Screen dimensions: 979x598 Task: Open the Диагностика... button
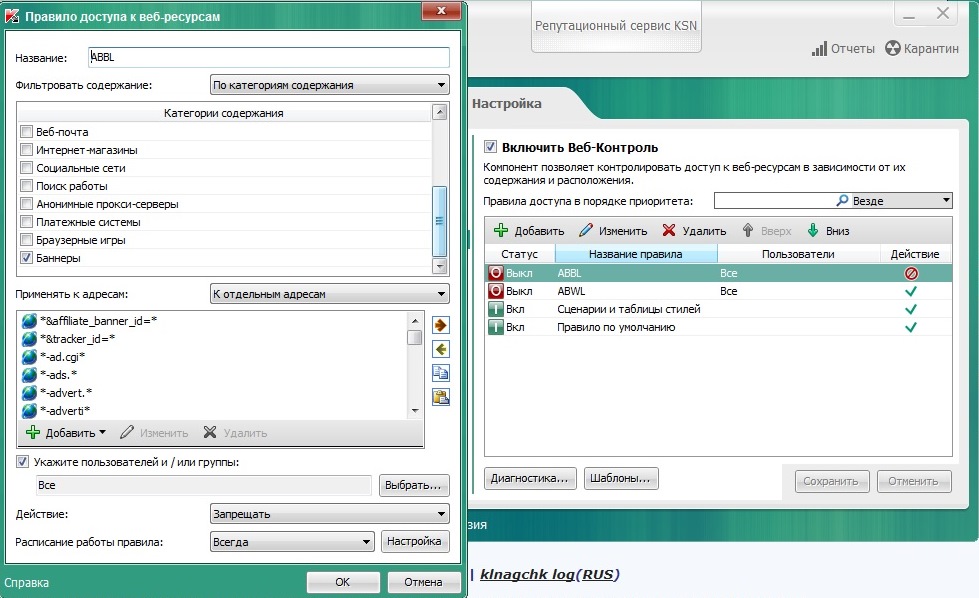pyautogui.click(x=529, y=478)
